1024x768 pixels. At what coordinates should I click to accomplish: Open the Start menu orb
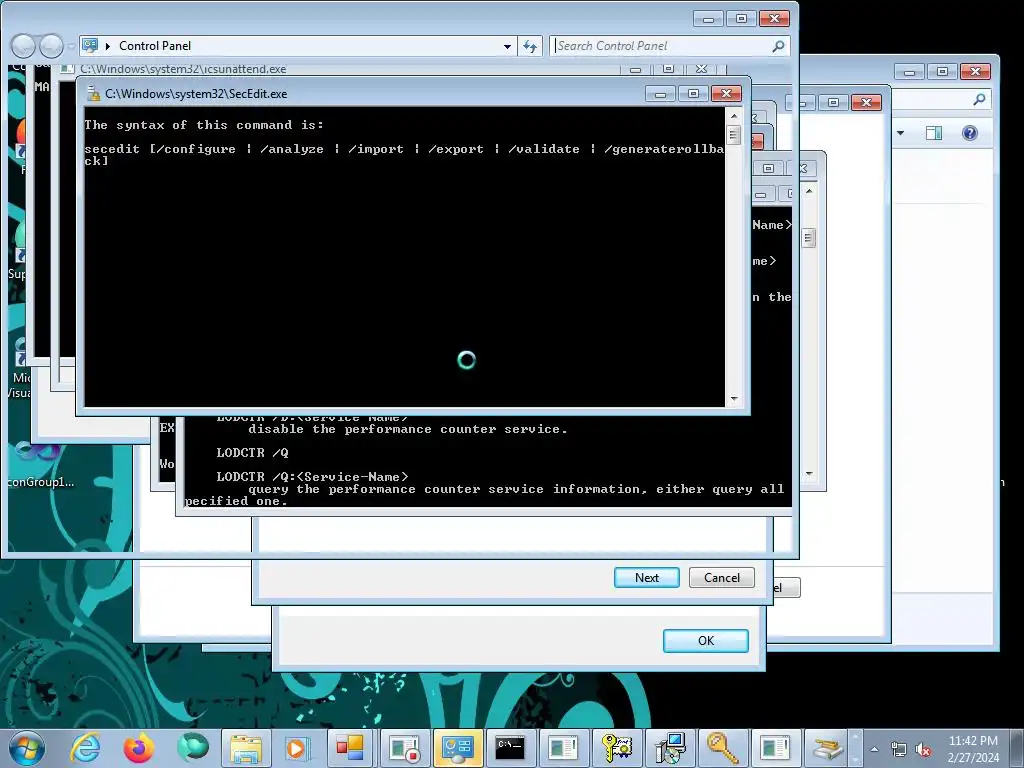[27, 748]
